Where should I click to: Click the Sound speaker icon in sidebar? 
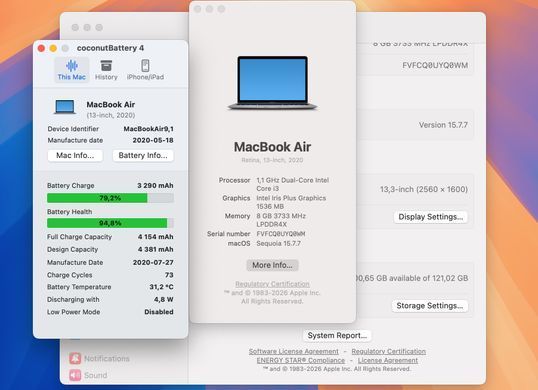[75, 375]
